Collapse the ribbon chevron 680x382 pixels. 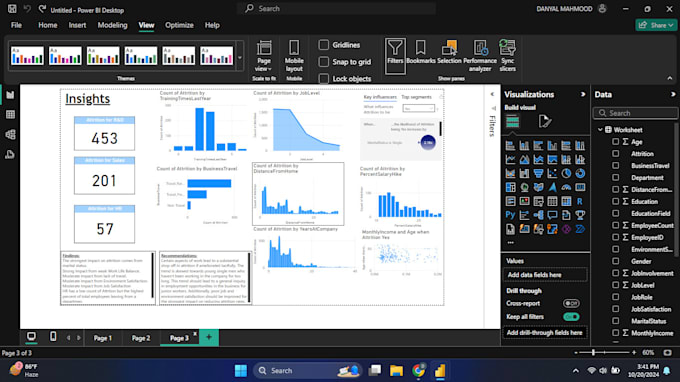click(x=670, y=78)
